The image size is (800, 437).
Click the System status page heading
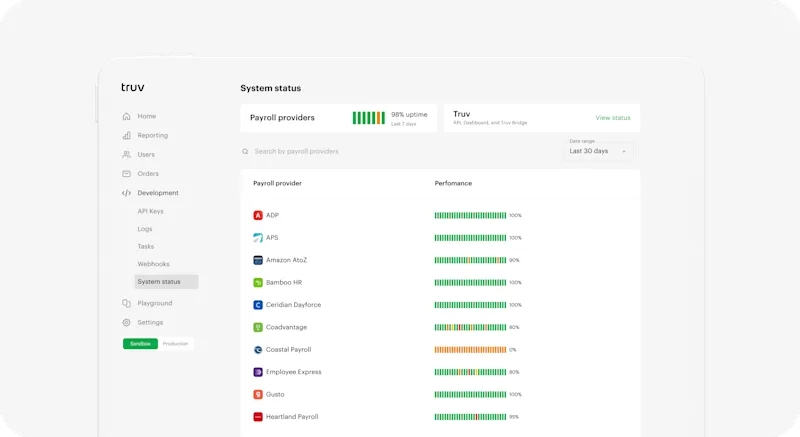[x=270, y=88]
